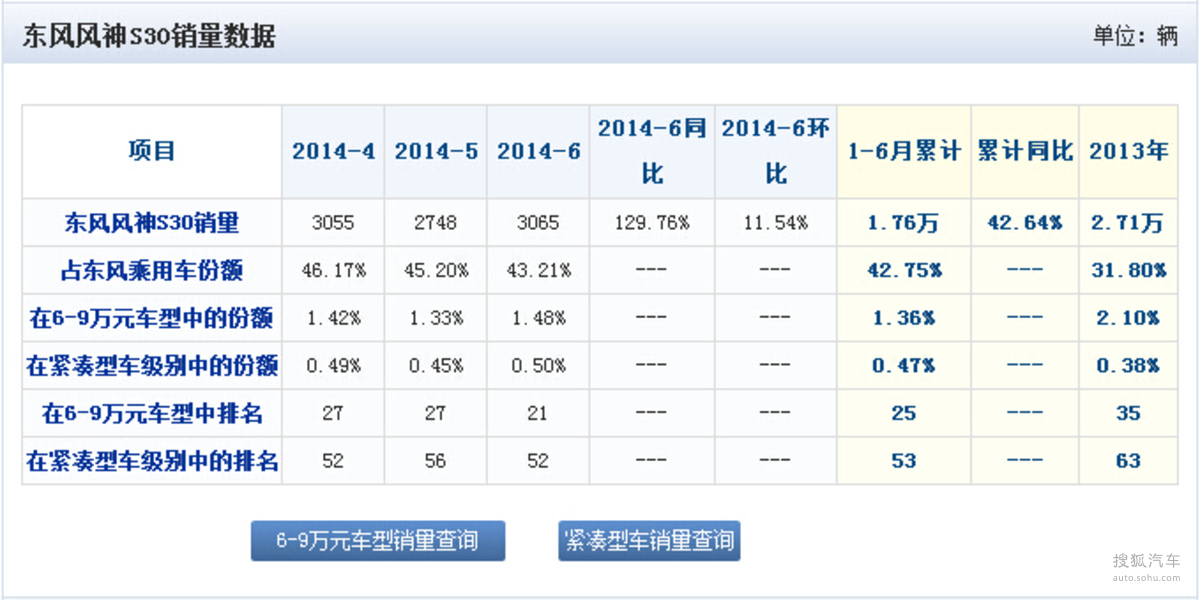Screen dimensions: 1200x600
Task: Click the 在6-9万元车型中排名 row label
Action: coord(152,413)
